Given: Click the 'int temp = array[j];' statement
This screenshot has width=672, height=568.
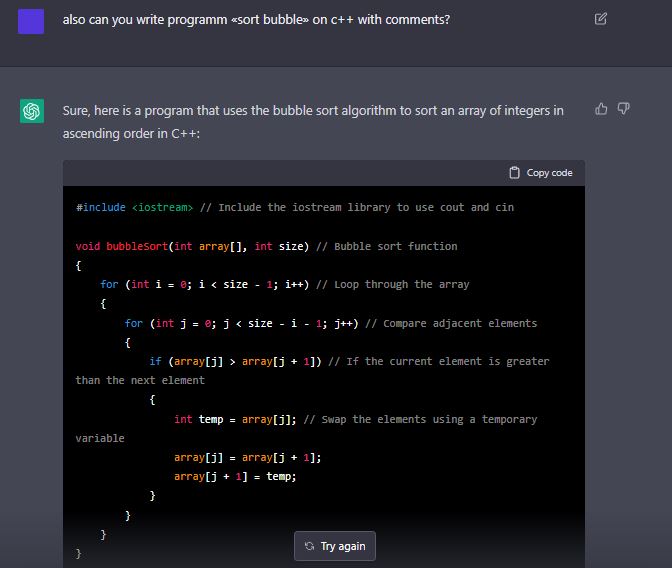Looking at the screenshot, I should (235, 419).
